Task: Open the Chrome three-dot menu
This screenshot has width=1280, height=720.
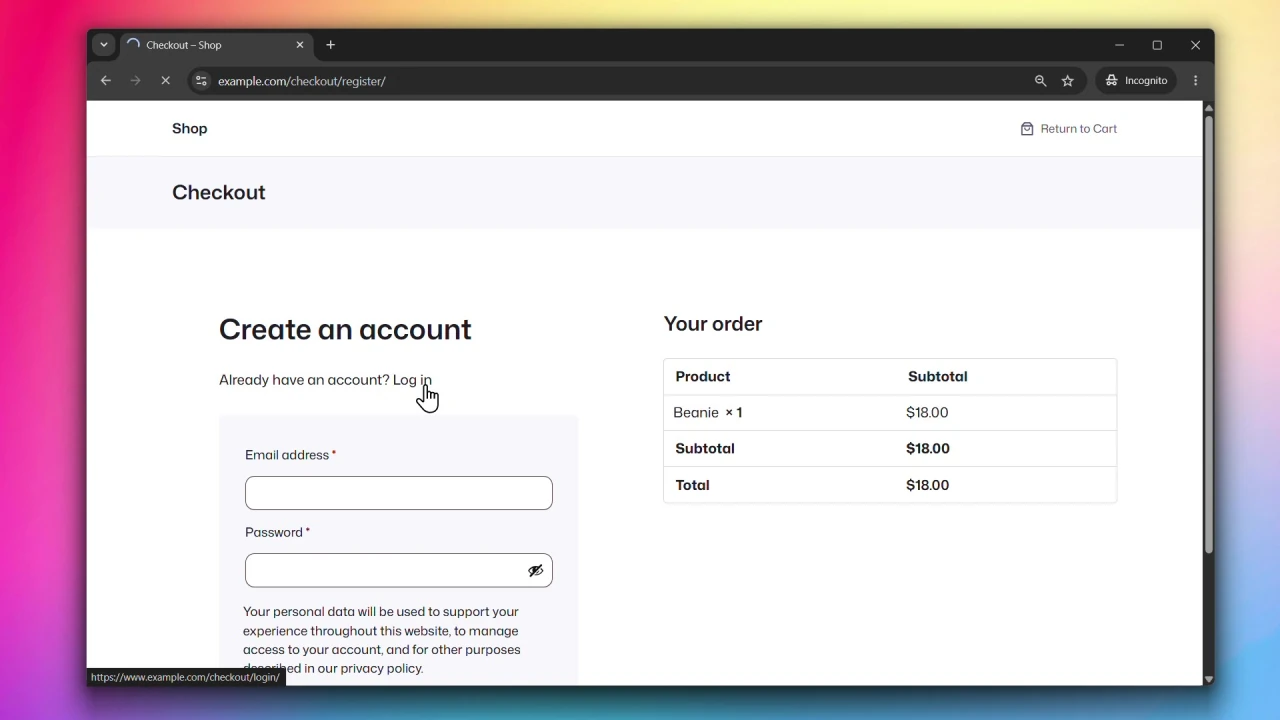Action: click(x=1196, y=81)
